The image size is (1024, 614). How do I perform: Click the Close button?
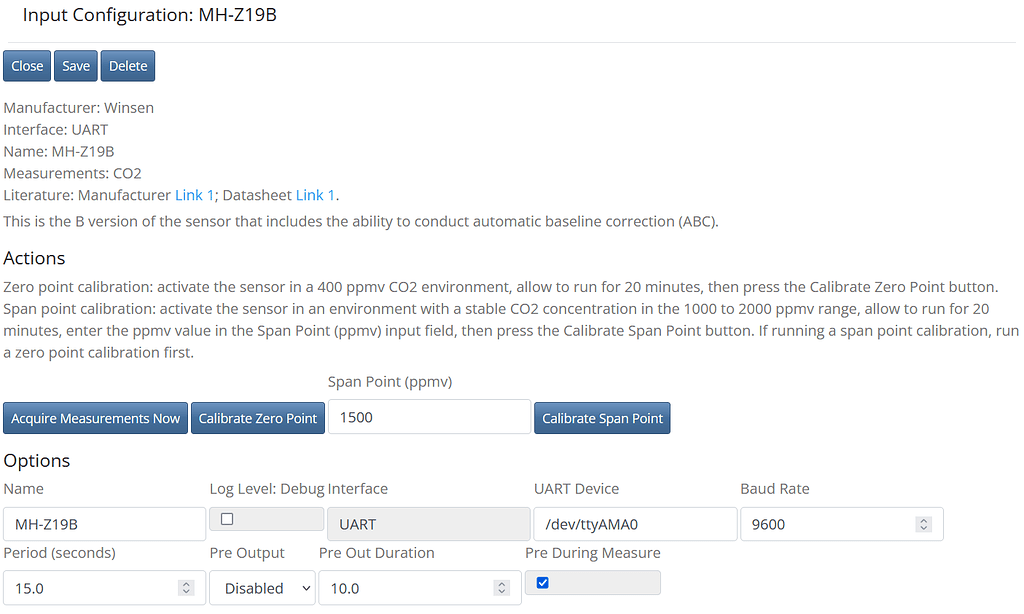click(27, 66)
